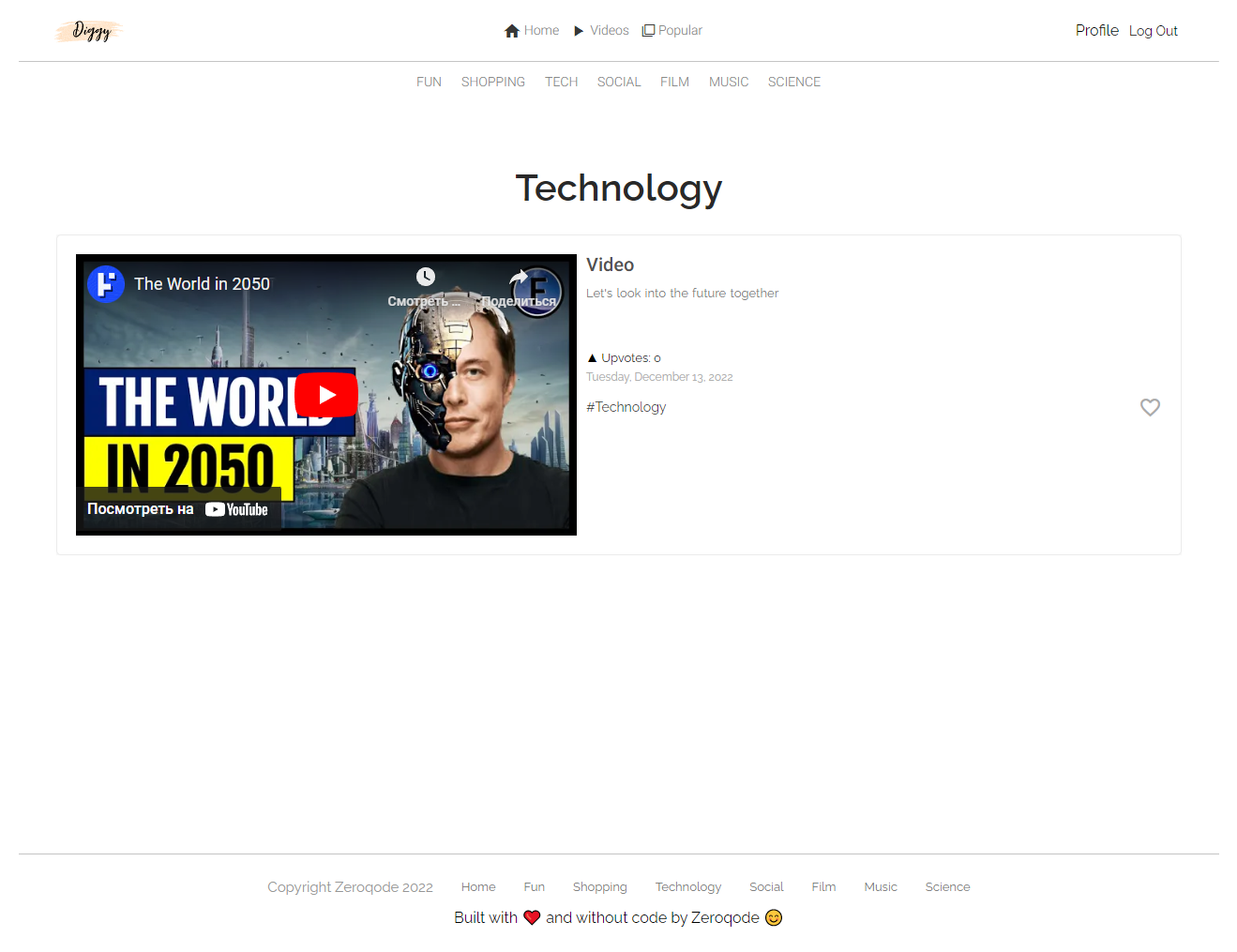
Task: Open the 'Video' post title
Action: click(610, 265)
